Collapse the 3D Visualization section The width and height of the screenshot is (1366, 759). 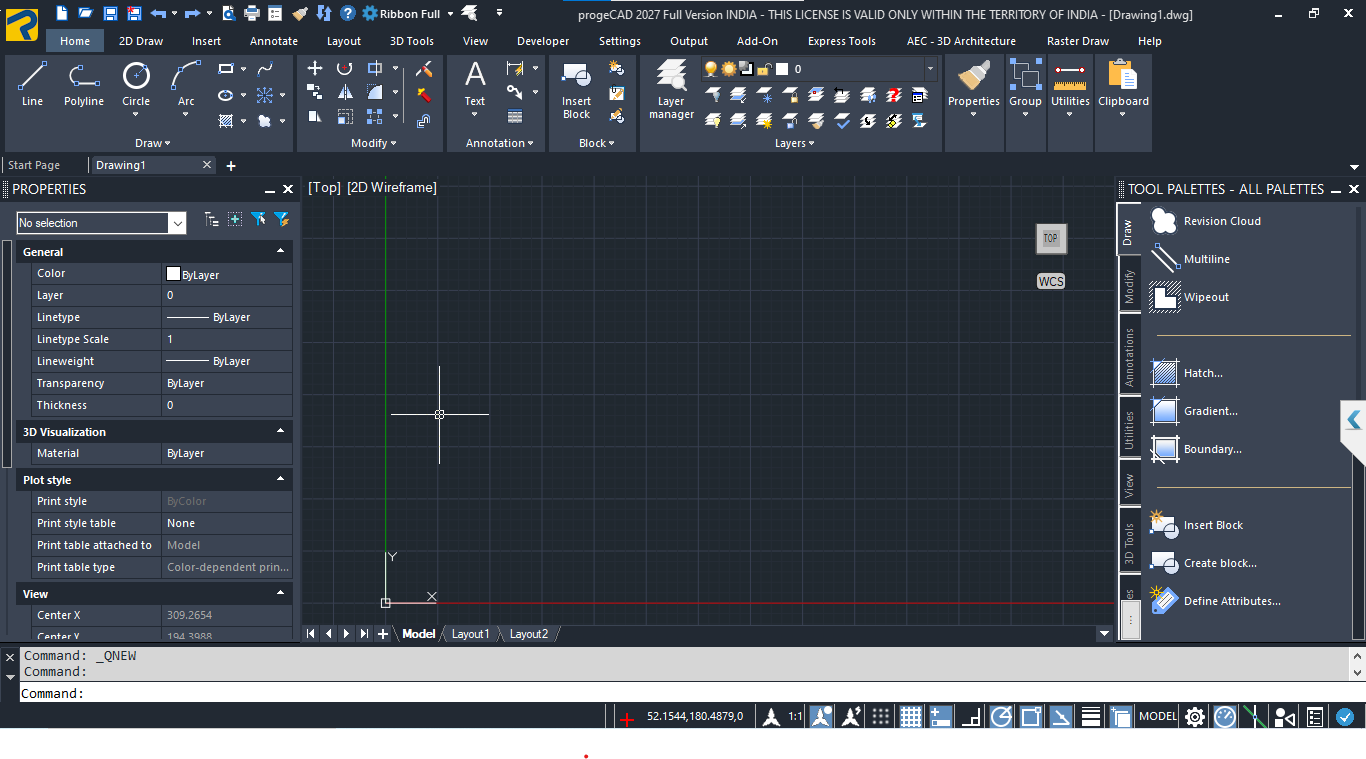(x=281, y=431)
